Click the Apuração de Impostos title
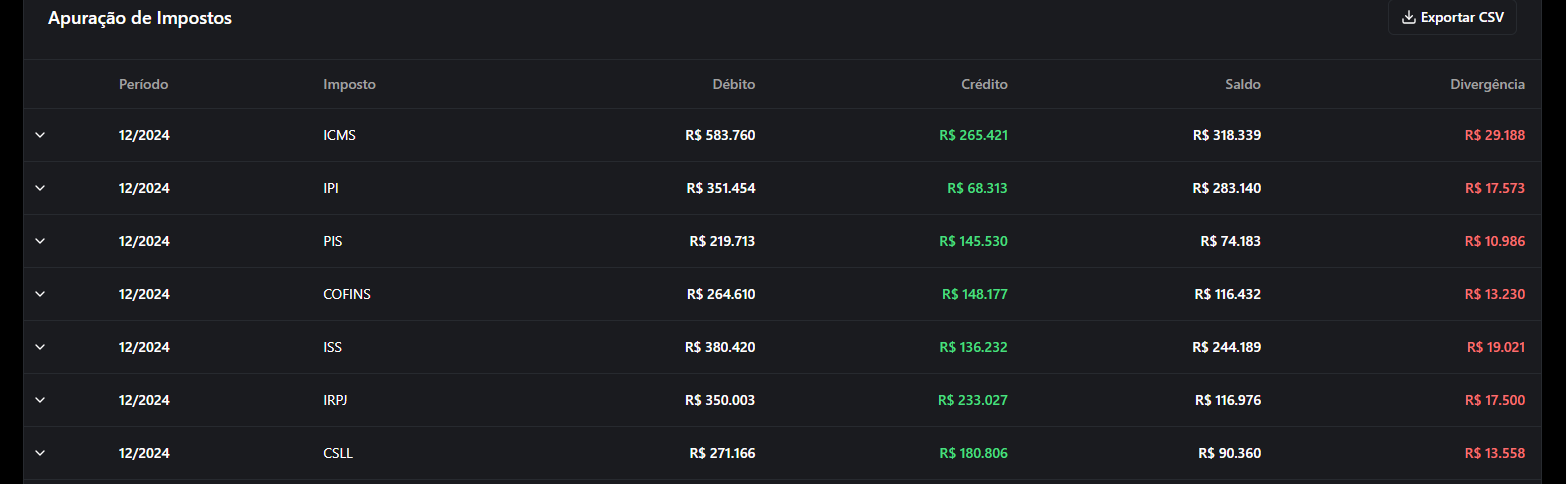1567x484 pixels. (140, 18)
